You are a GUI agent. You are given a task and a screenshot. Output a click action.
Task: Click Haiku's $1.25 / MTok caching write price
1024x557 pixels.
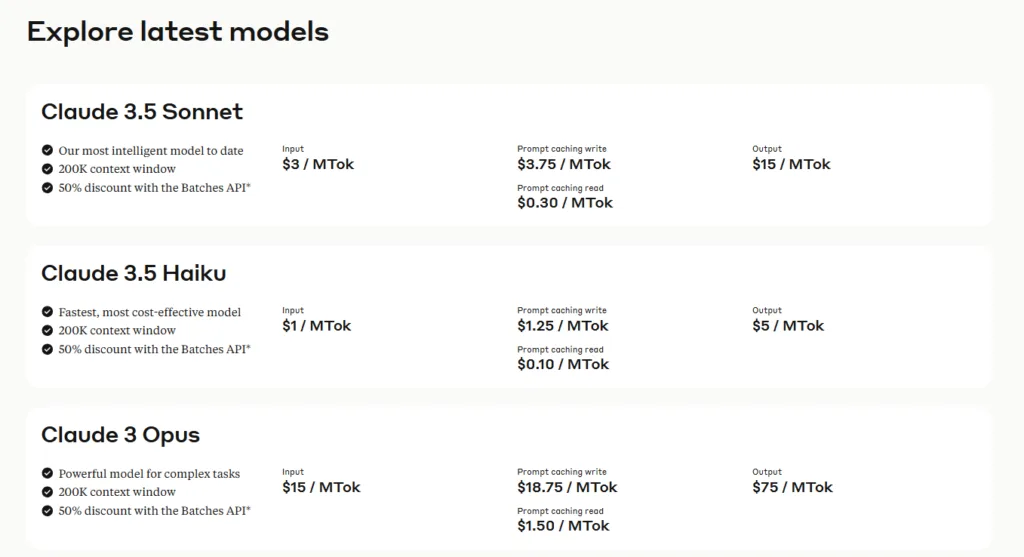coord(563,325)
